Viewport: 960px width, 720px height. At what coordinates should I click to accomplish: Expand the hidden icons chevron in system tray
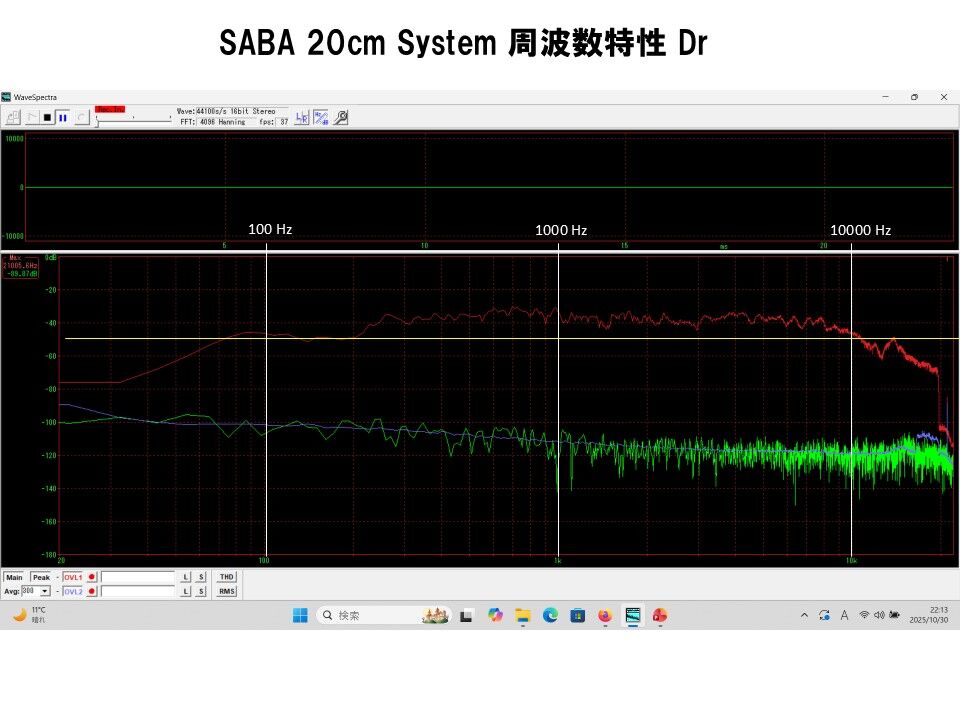tap(804, 616)
